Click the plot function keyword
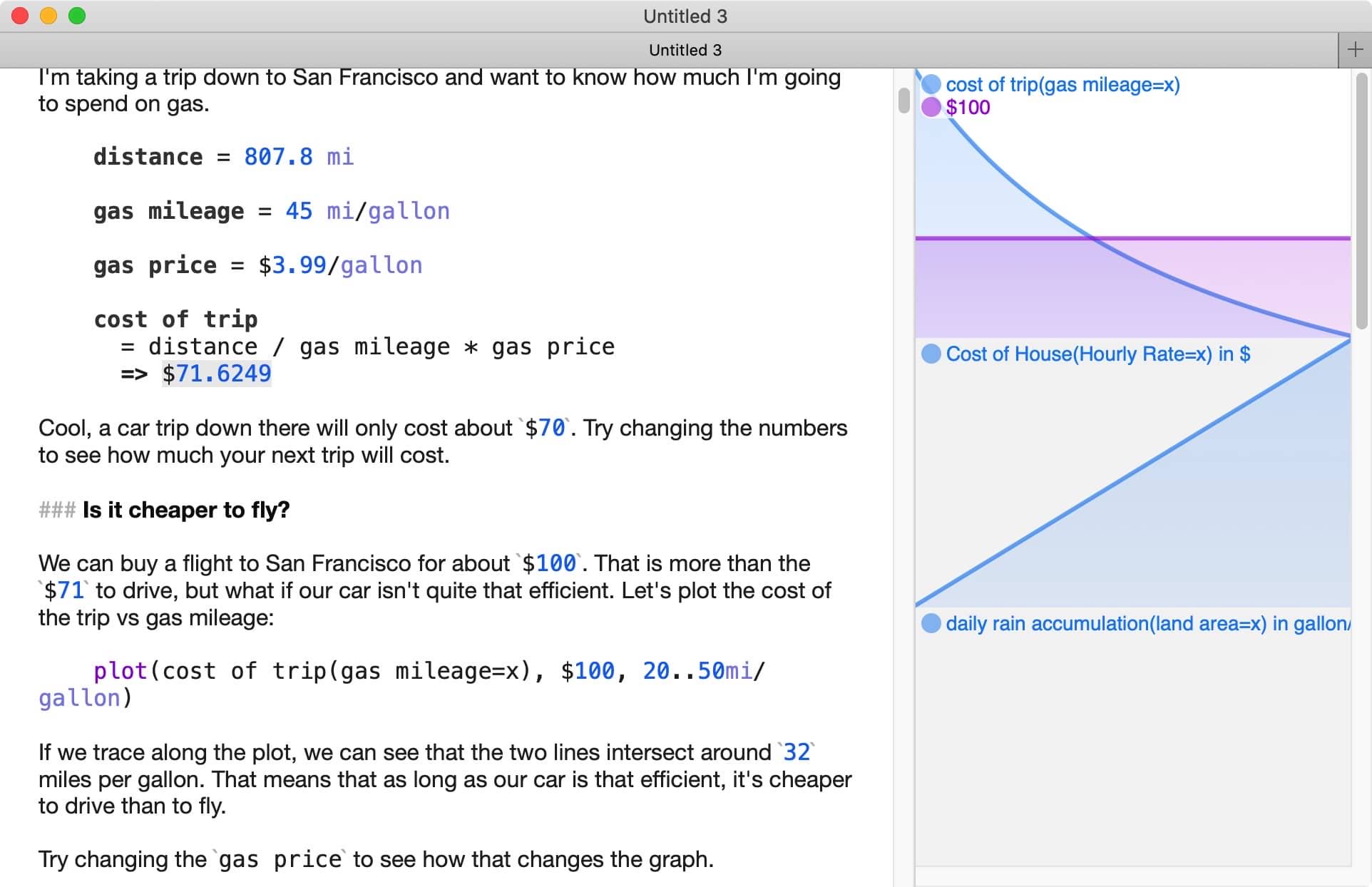Viewport: 1372px width, 887px height. 121,671
